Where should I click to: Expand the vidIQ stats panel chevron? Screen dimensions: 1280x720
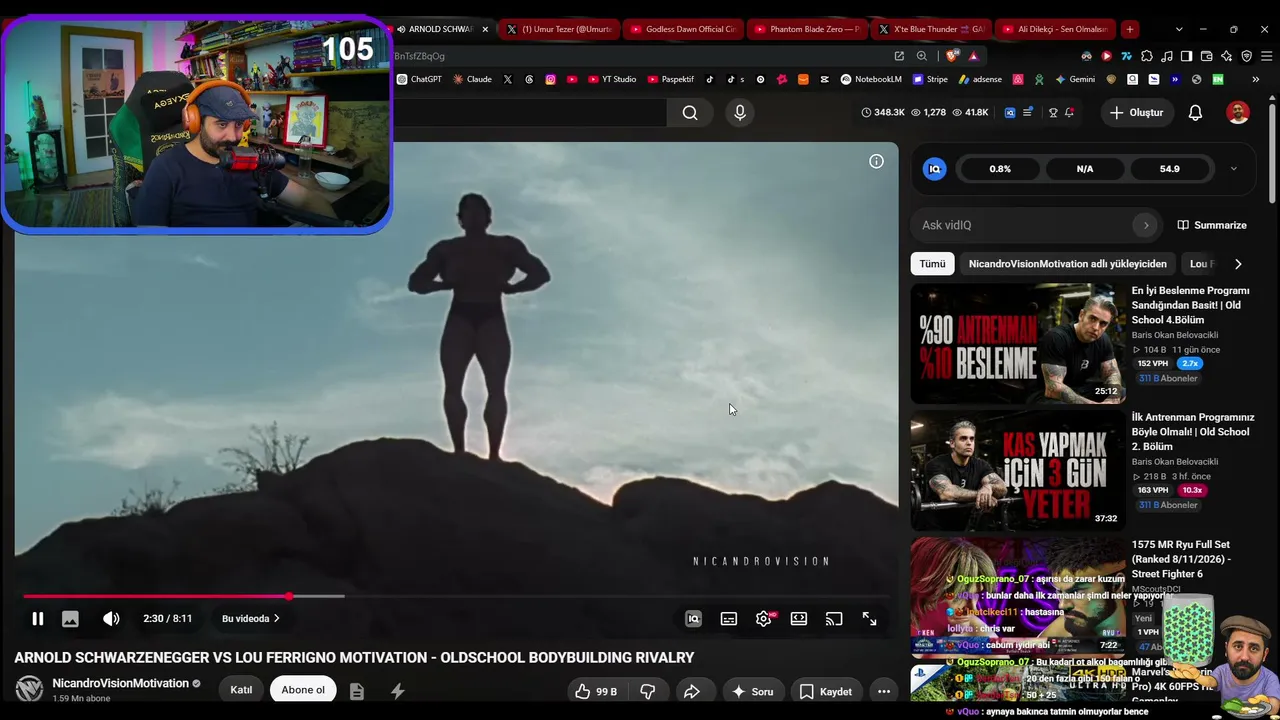pyautogui.click(x=1233, y=169)
